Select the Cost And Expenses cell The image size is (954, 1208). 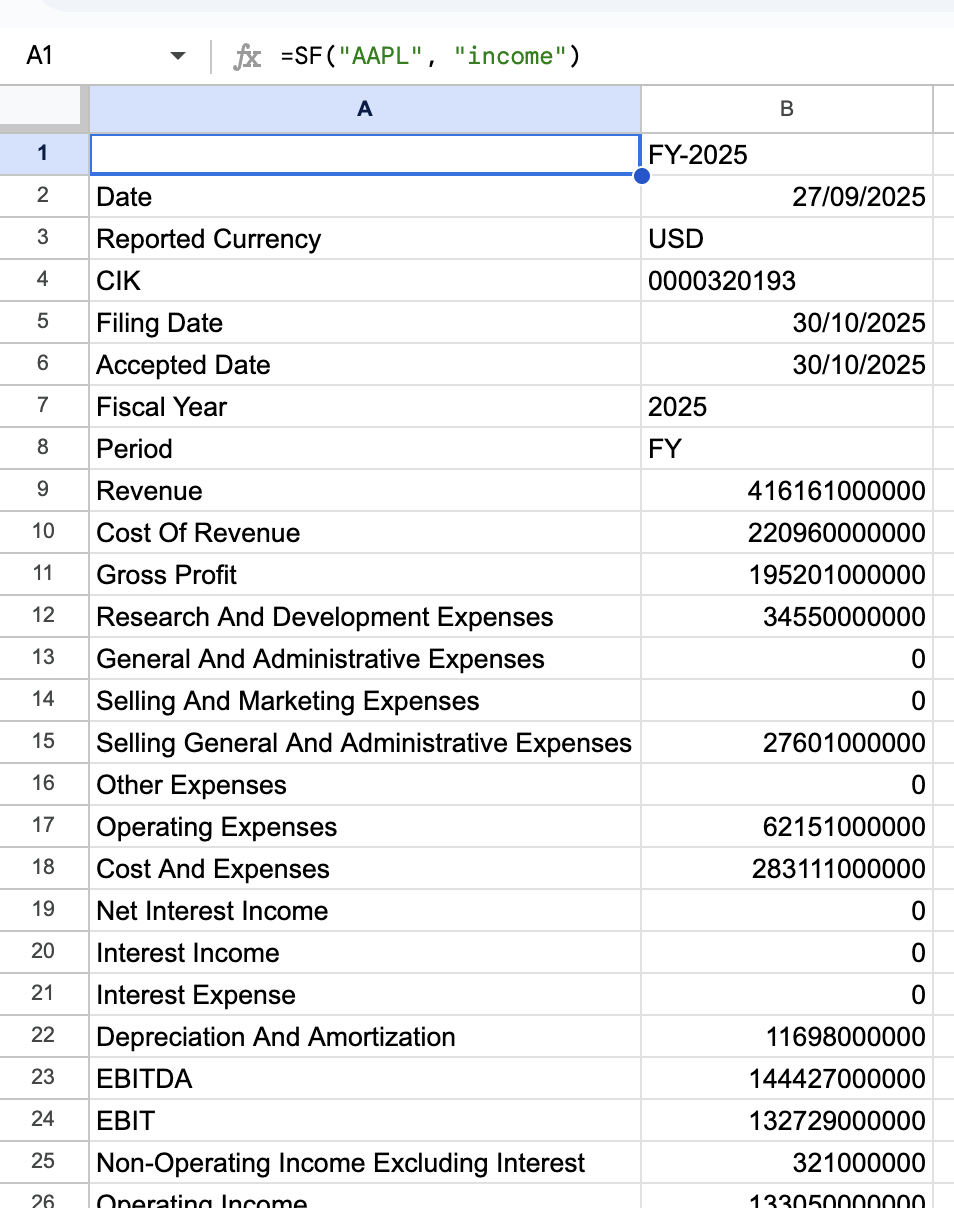click(x=365, y=868)
